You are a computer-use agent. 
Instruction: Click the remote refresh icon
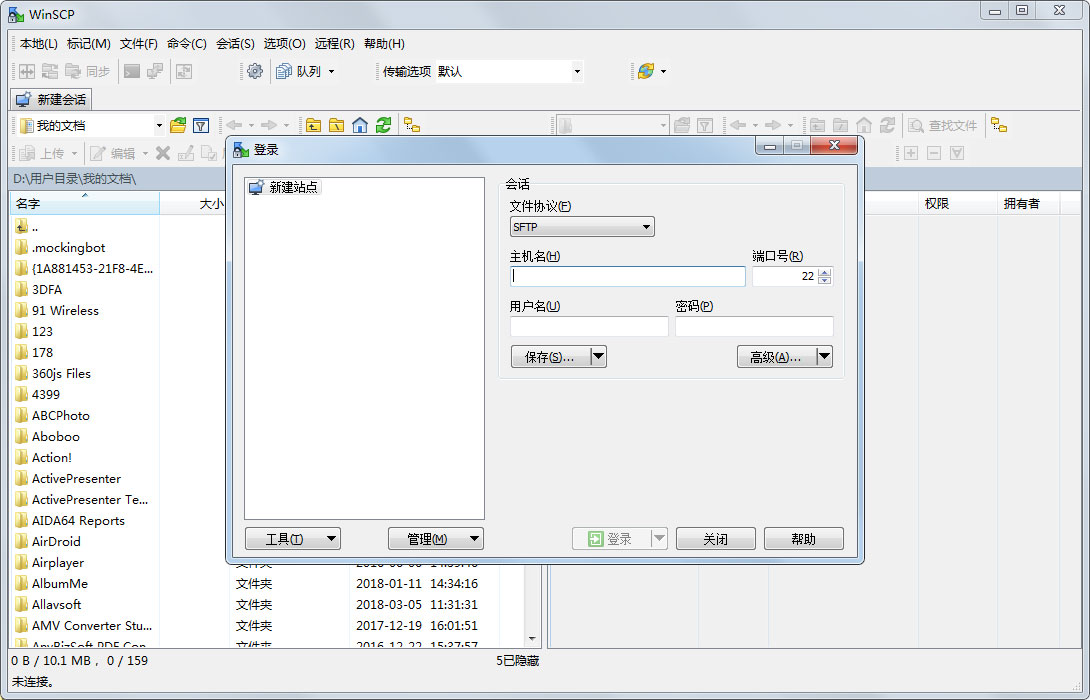(x=887, y=125)
